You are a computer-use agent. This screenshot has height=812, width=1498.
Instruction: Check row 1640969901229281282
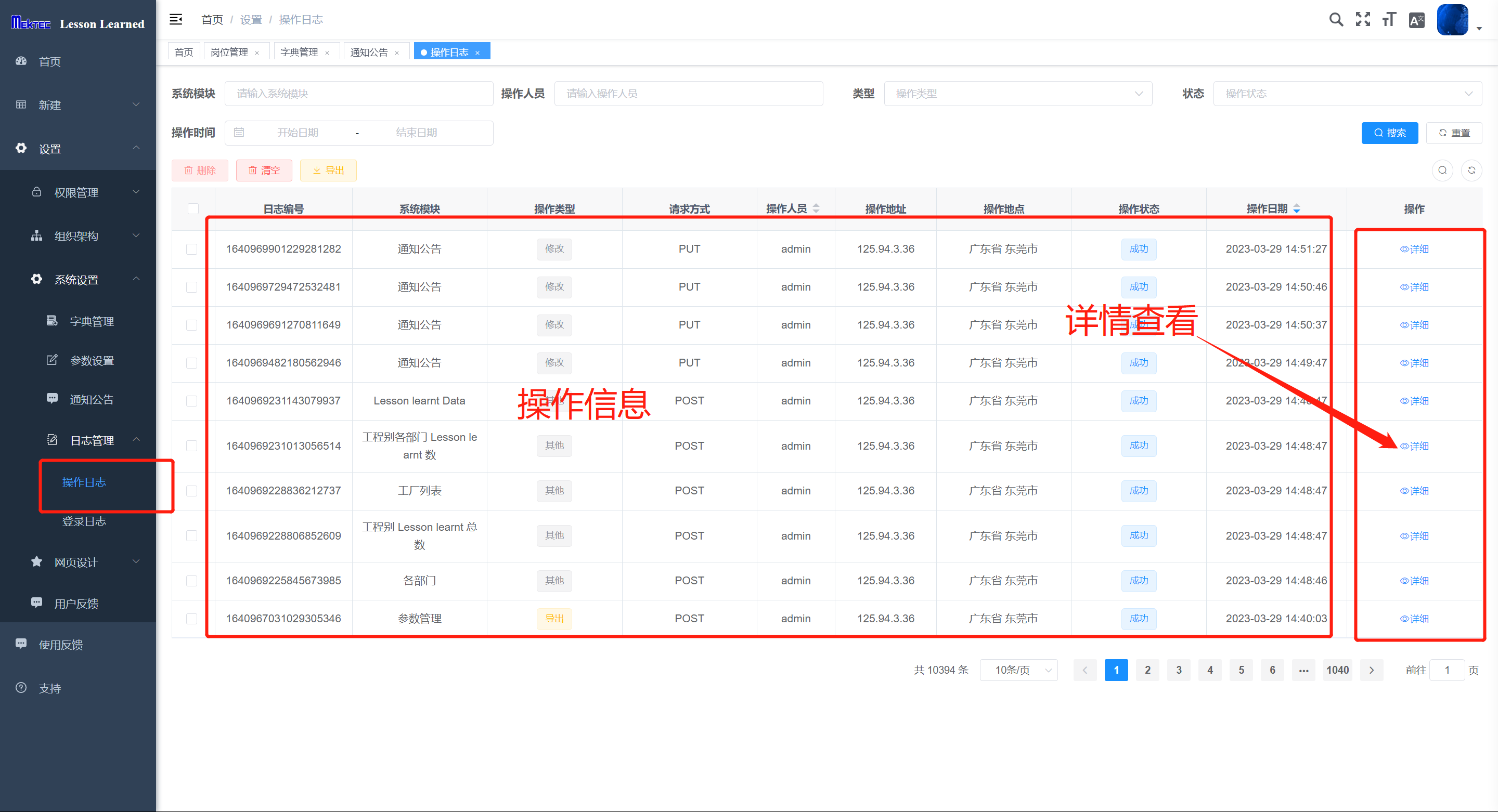[191, 250]
